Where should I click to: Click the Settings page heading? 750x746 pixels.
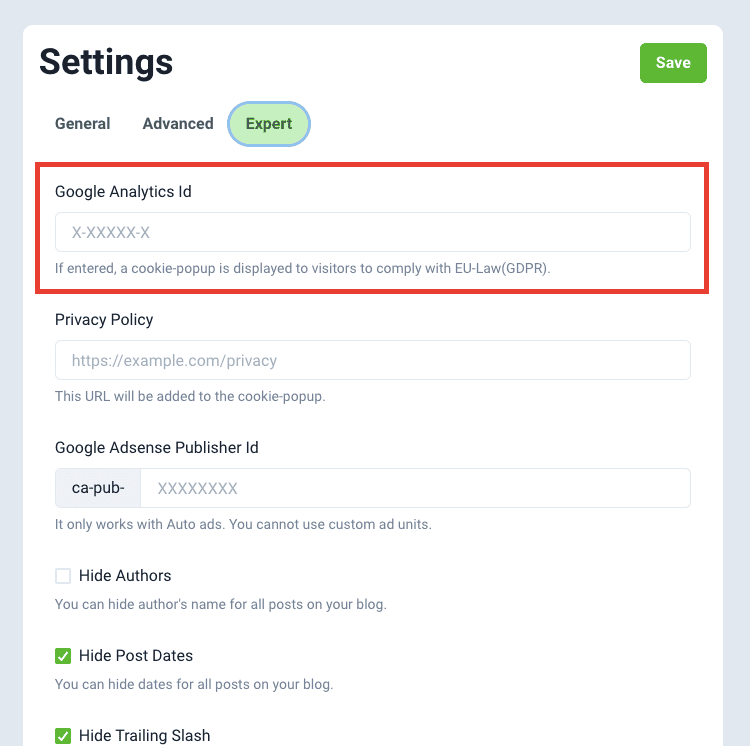tap(106, 62)
